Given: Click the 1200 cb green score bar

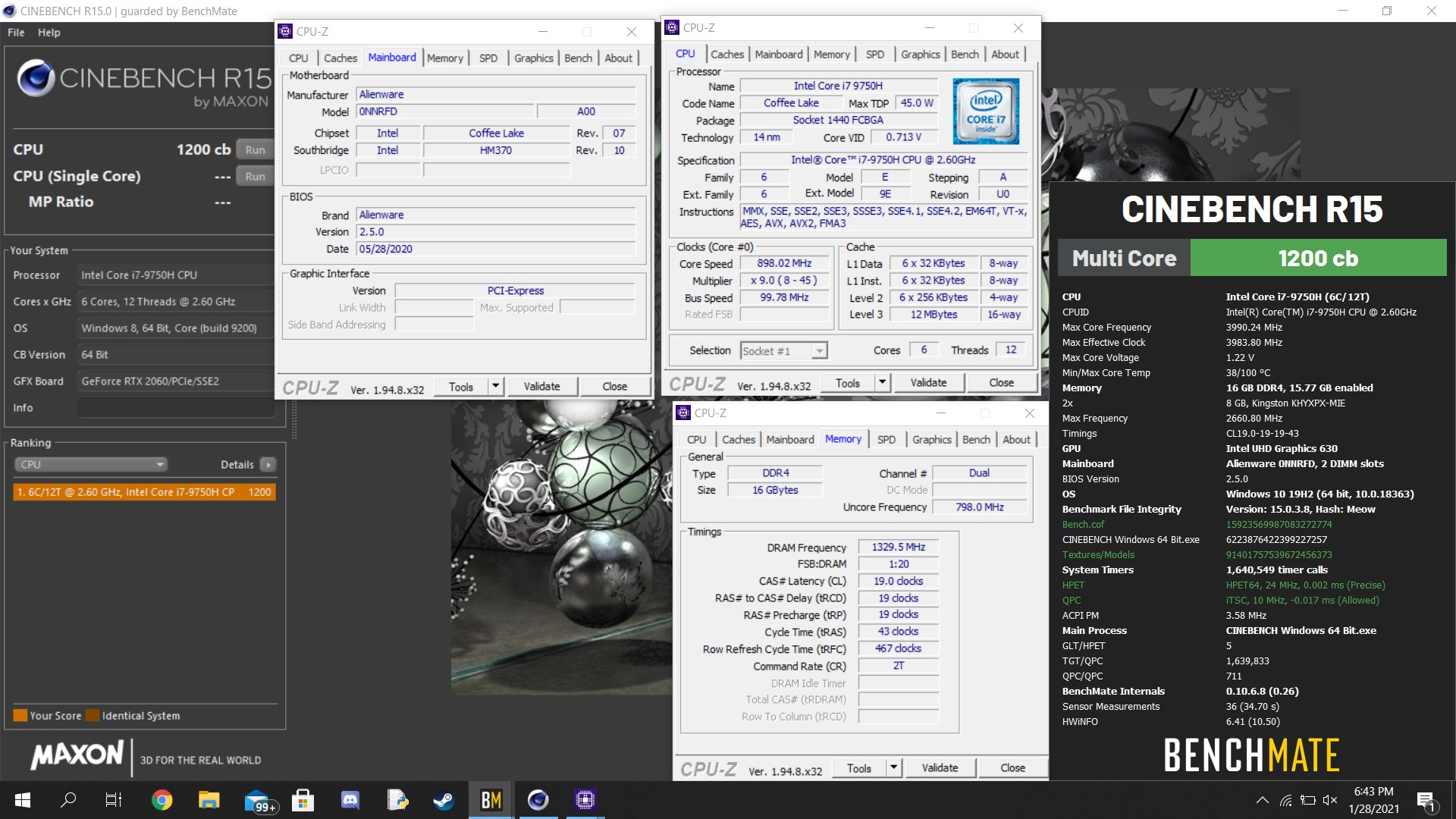Looking at the screenshot, I should pyautogui.click(x=1318, y=258).
